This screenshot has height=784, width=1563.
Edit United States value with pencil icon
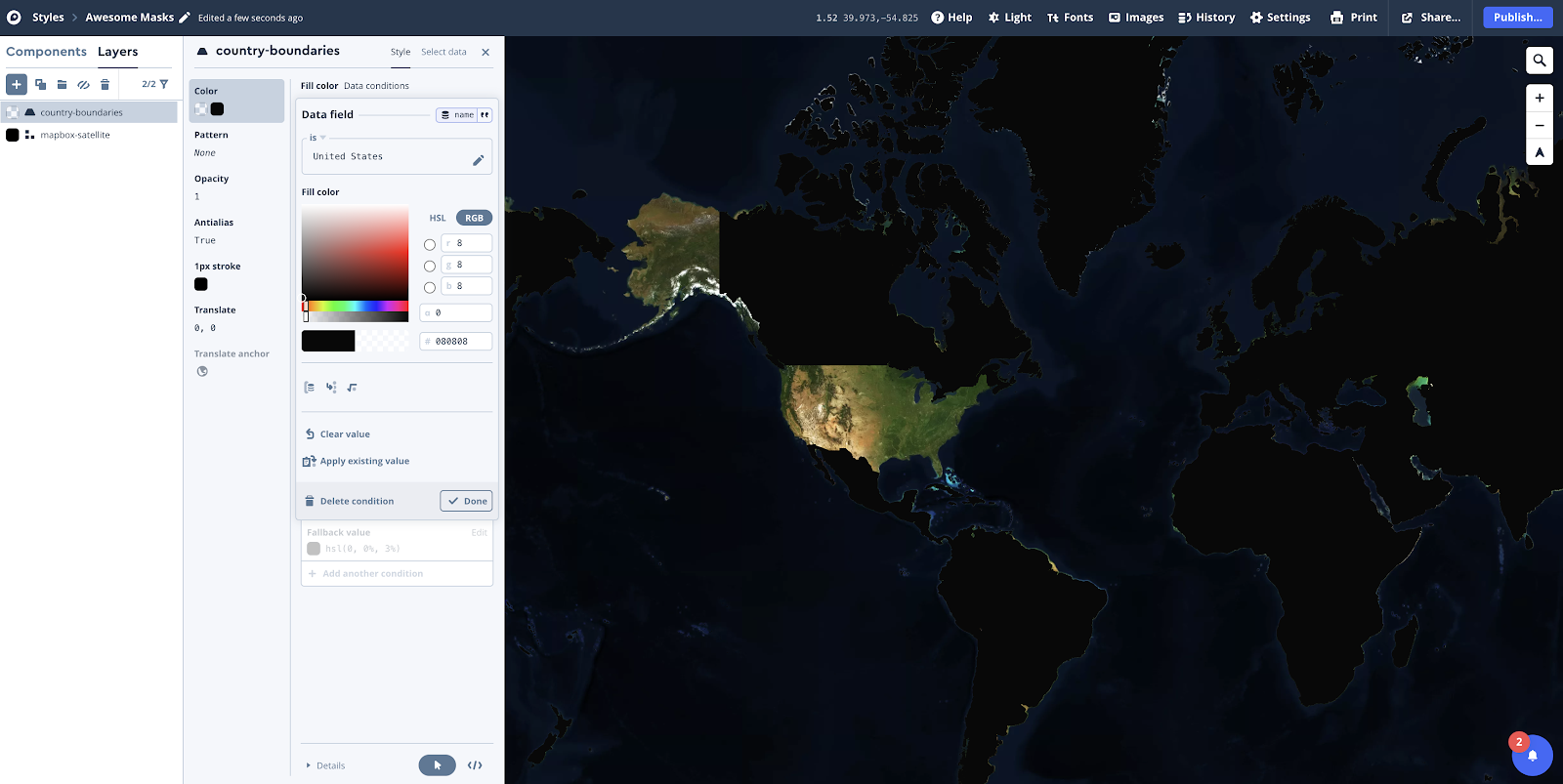(x=478, y=160)
